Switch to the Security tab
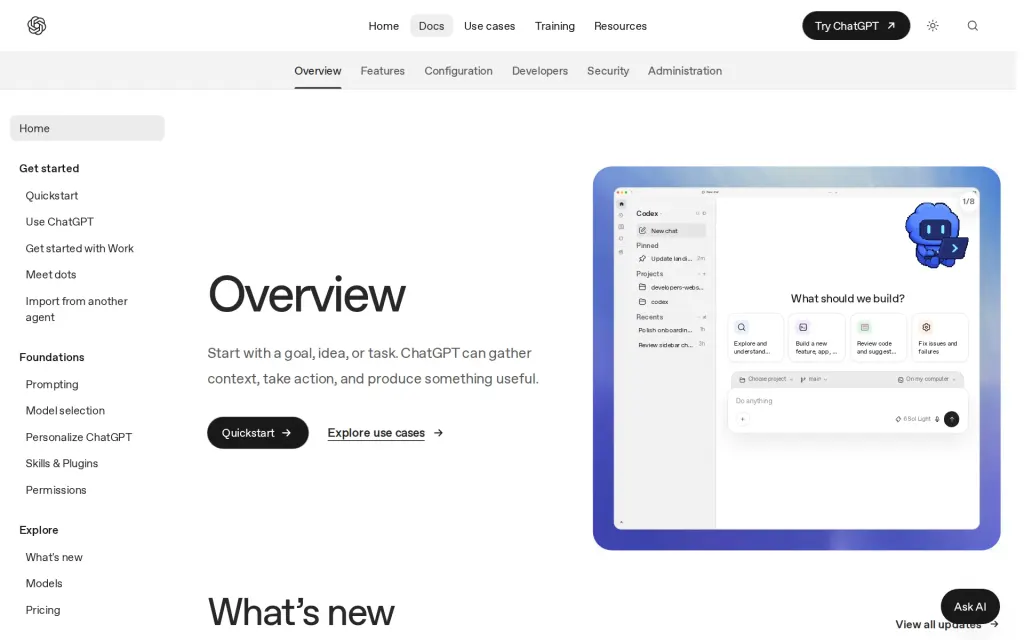 pyautogui.click(x=607, y=71)
